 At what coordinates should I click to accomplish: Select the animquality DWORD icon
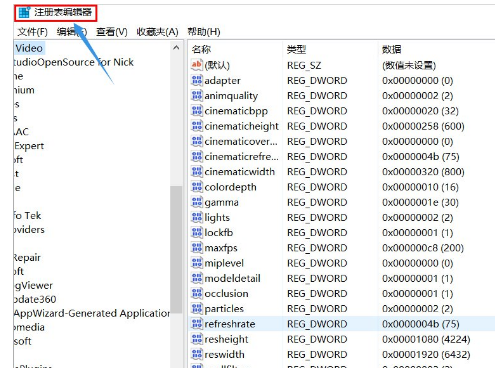[x=197, y=96]
